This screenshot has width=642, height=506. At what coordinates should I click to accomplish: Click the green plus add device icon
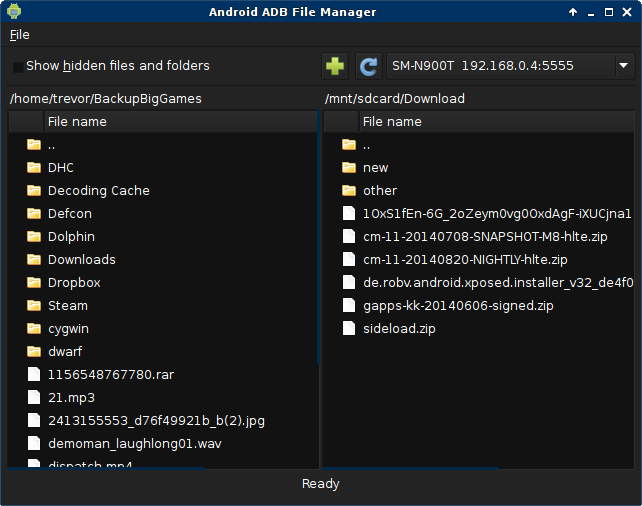[x=335, y=66]
